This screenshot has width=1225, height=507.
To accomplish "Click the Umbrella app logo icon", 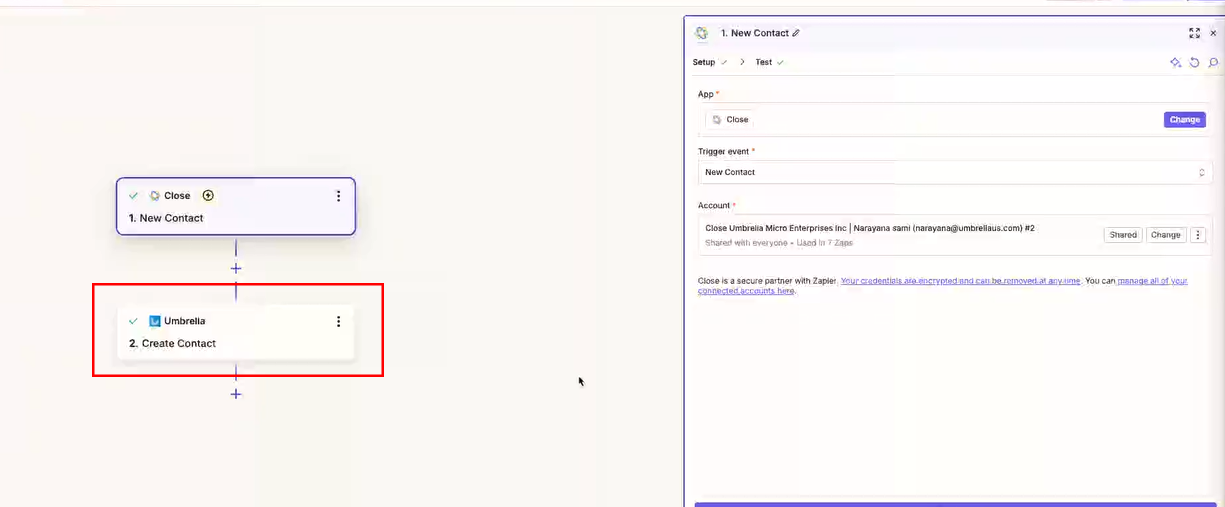I will coord(155,321).
